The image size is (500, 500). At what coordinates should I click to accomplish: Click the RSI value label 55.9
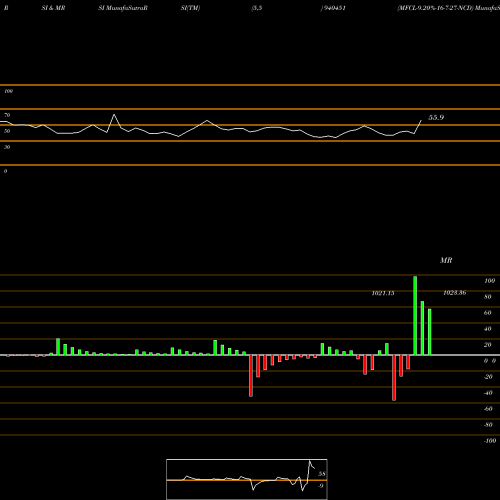(x=436, y=117)
